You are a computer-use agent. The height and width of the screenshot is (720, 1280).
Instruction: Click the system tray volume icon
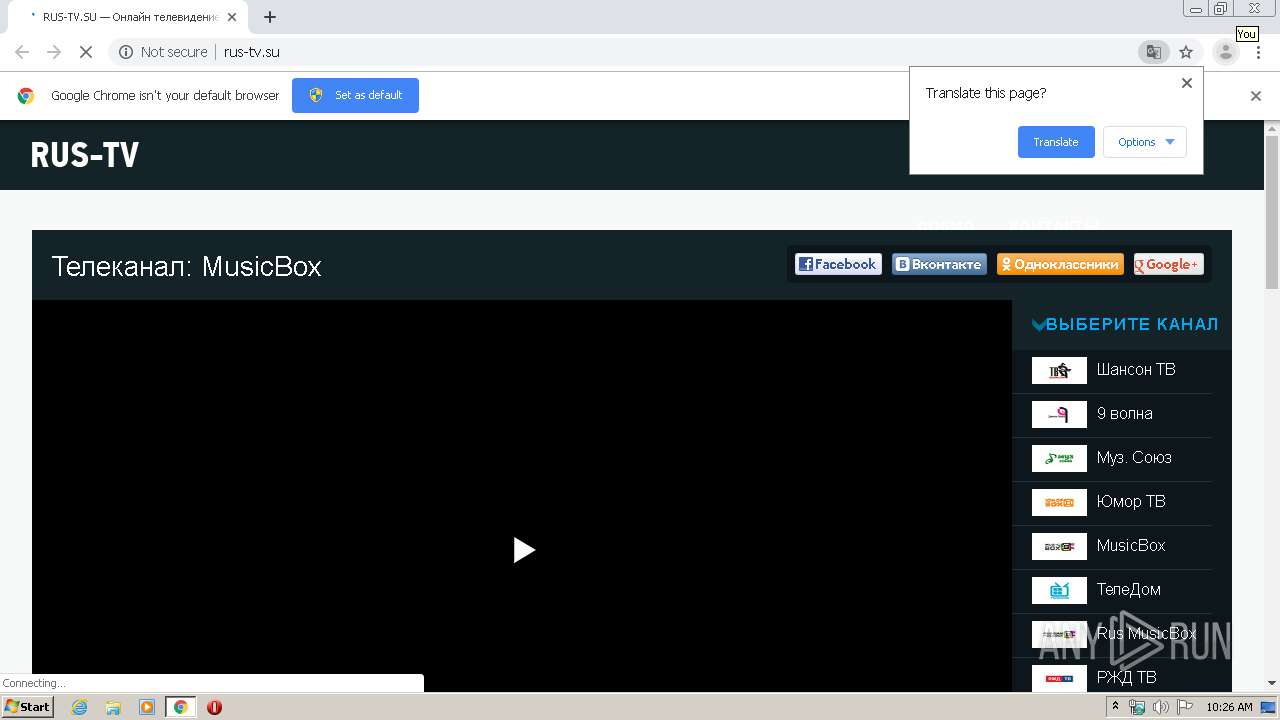pyautogui.click(x=1160, y=707)
